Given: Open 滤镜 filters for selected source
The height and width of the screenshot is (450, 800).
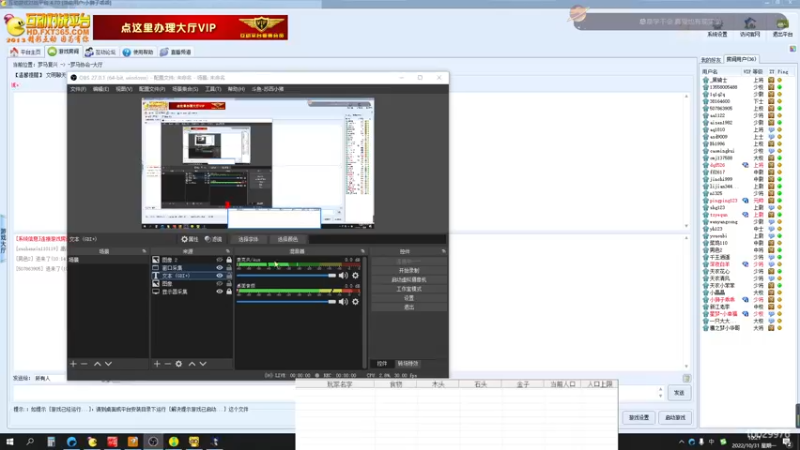Looking at the screenshot, I should pos(213,239).
